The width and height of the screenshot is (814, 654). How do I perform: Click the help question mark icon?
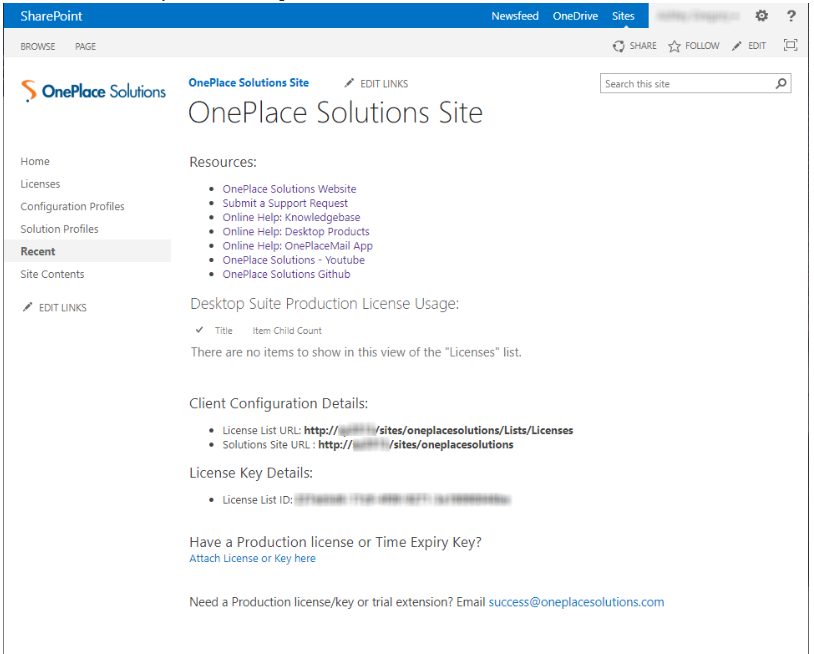pyautogui.click(x=791, y=16)
